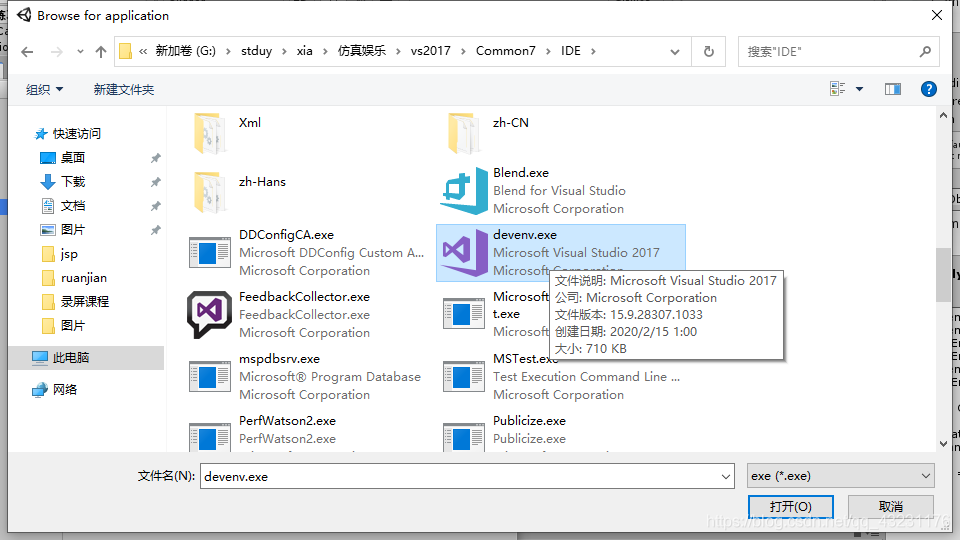The width and height of the screenshot is (960, 540).
Task: Select the zh-CN folder icon
Action: 463,132
